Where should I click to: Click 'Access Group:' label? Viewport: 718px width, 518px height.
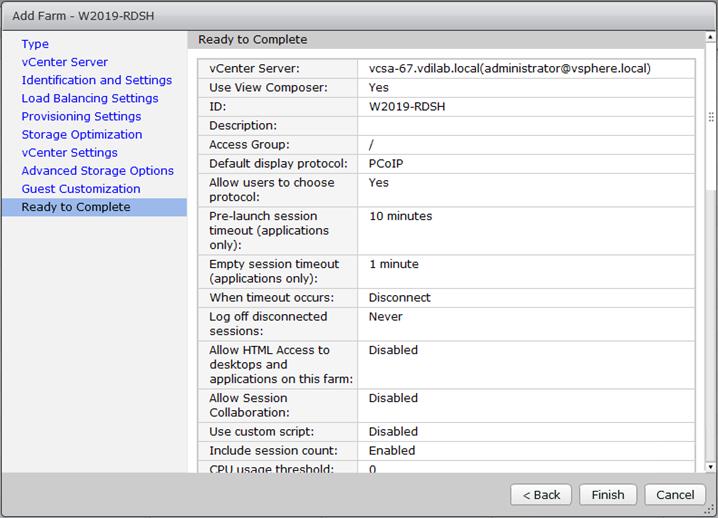tap(249, 145)
